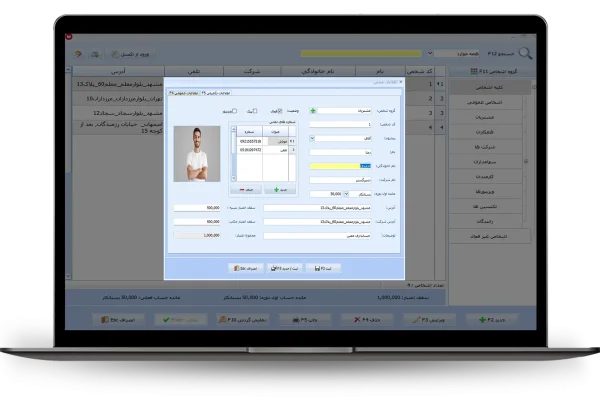Click the yellow highlighted last name field
The width and height of the screenshot is (600, 400).
tap(340, 166)
